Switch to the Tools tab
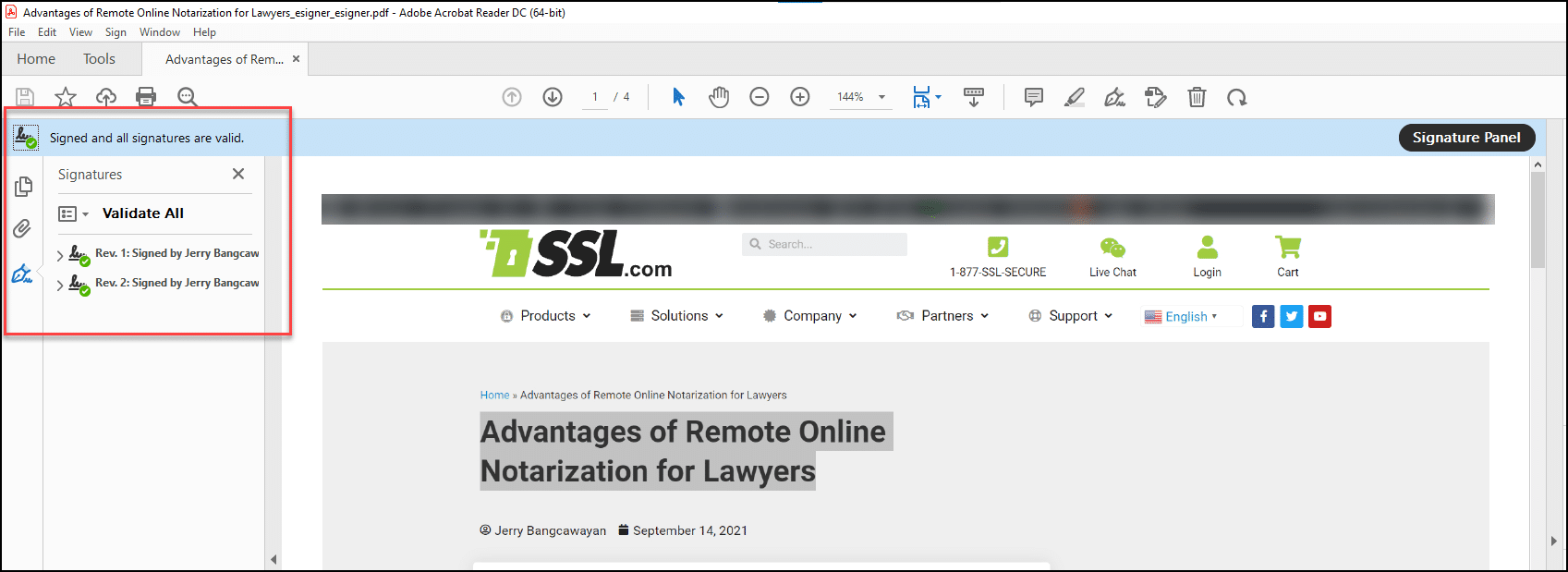This screenshot has height=572, width=1568. pos(99,59)
